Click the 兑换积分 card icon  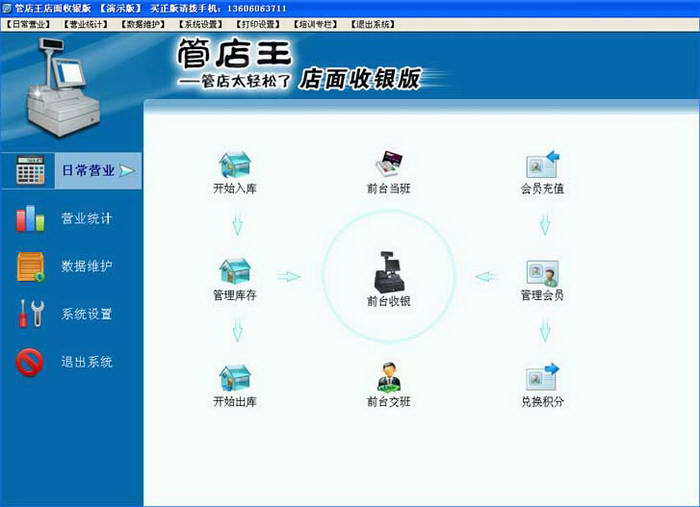click(x=542, y=377)
